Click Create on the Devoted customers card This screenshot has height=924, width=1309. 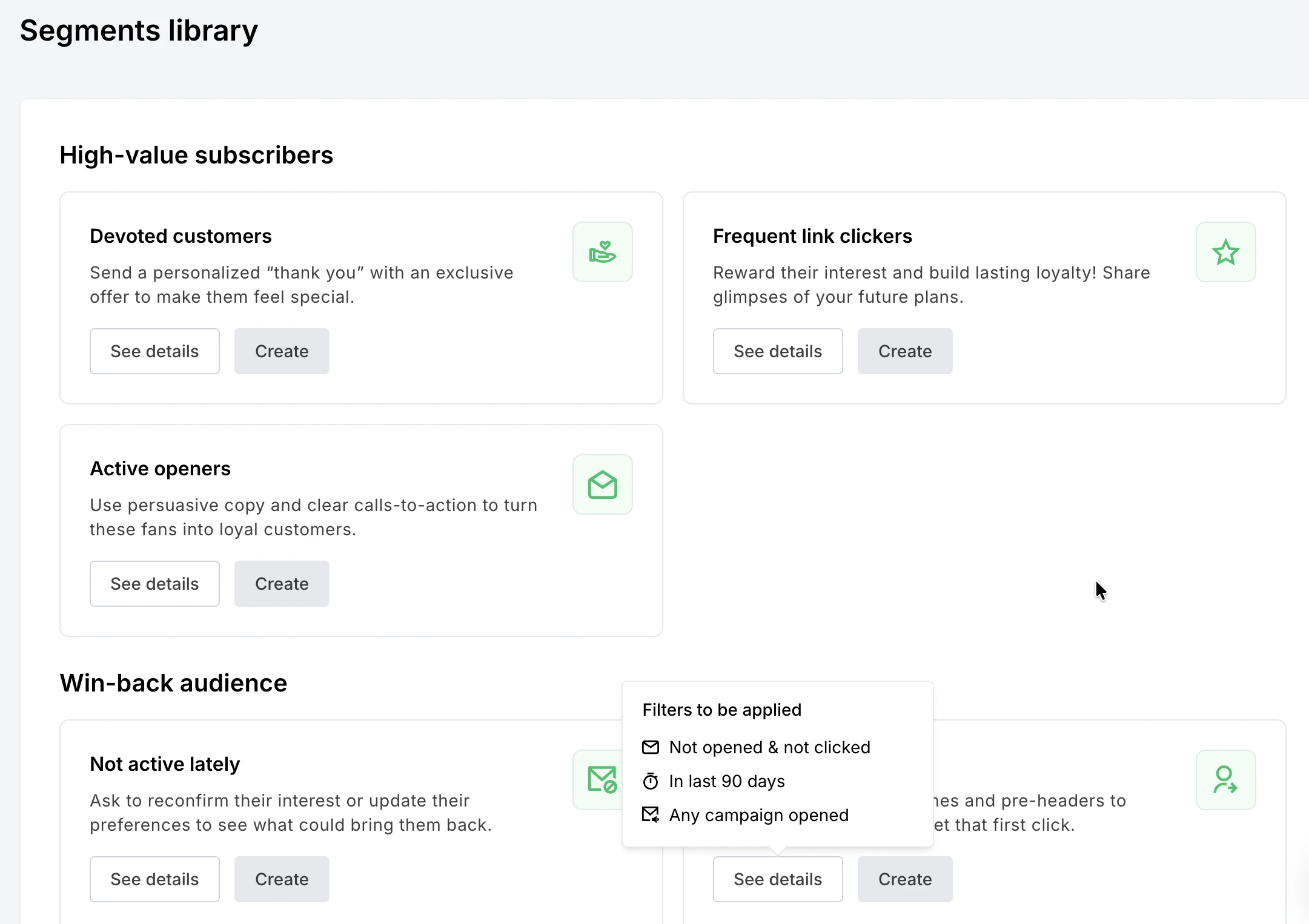click(281, 351)
